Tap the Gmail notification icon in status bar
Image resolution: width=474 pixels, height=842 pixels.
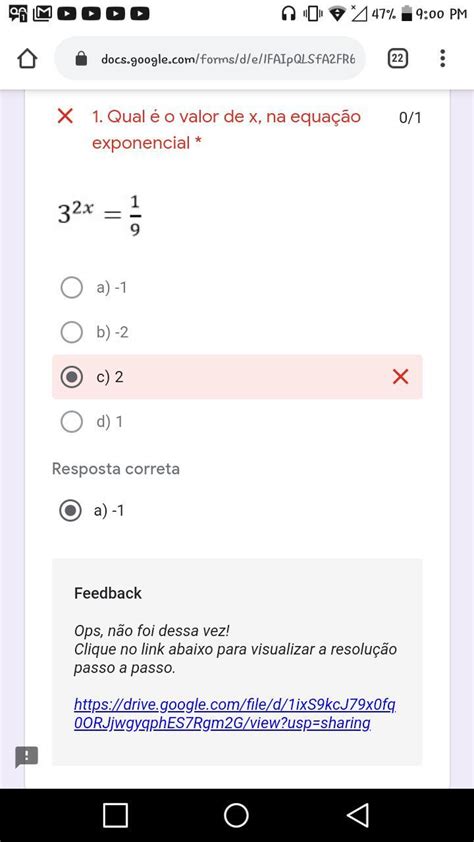[42, 13]
